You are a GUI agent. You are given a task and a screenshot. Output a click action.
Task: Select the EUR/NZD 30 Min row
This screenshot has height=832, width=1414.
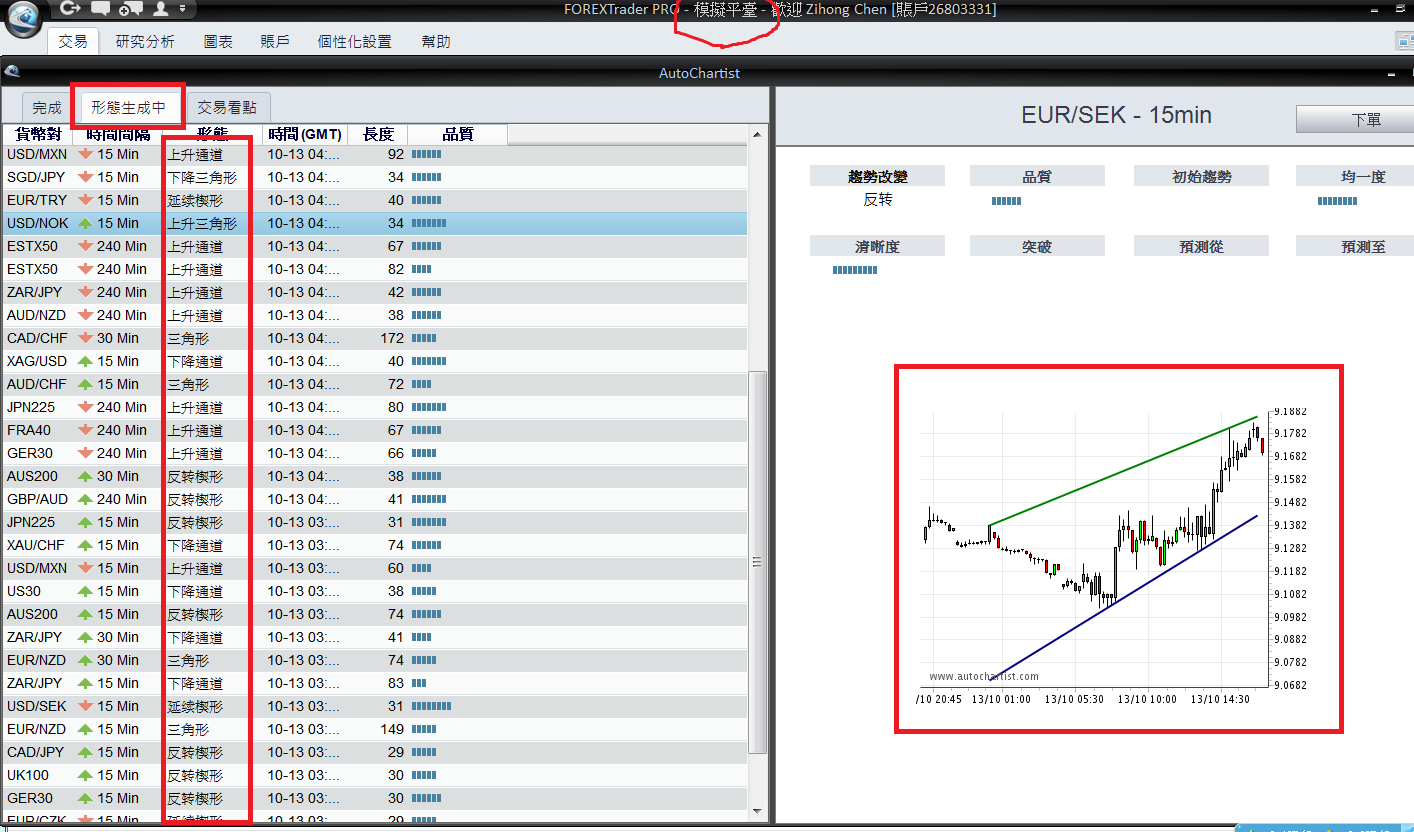375,660
